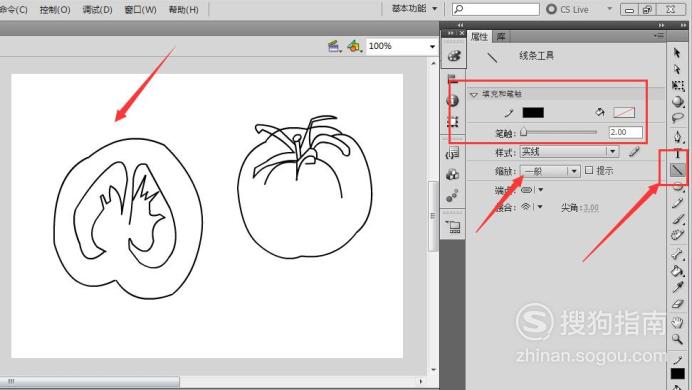Open the 控制(O) menu
This screenshot has width=692, height=390.
pos(55,9)
